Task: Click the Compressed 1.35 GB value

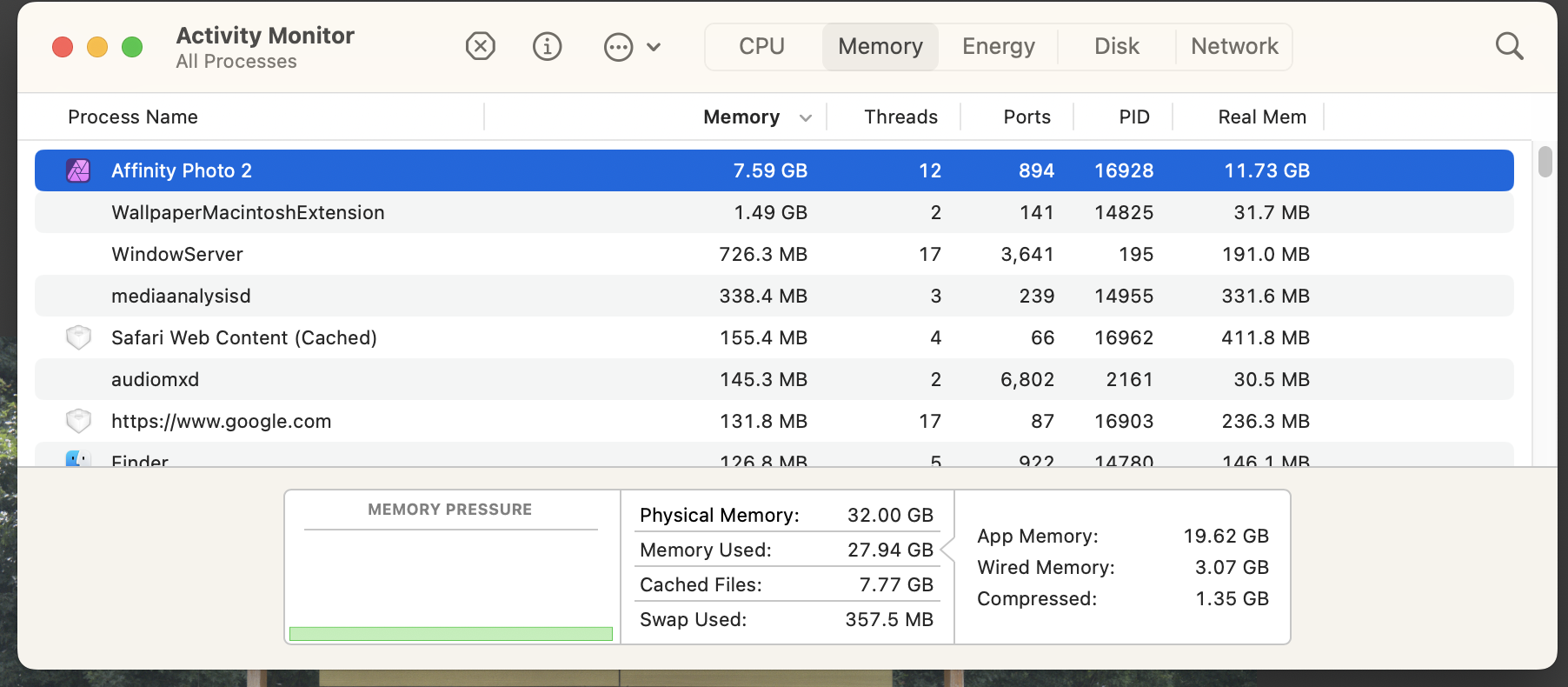Action: click(x=1232, y=598)
